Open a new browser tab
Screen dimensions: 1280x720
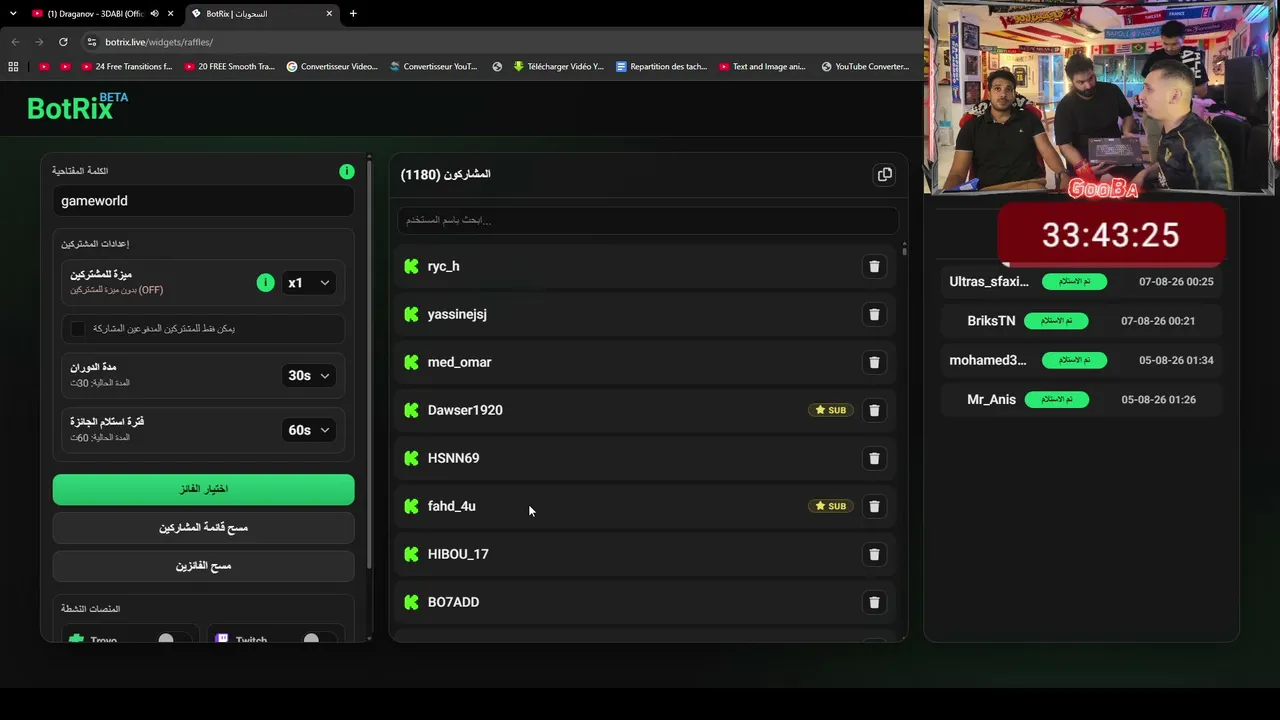pyautogui.click(x=353, y=14)
